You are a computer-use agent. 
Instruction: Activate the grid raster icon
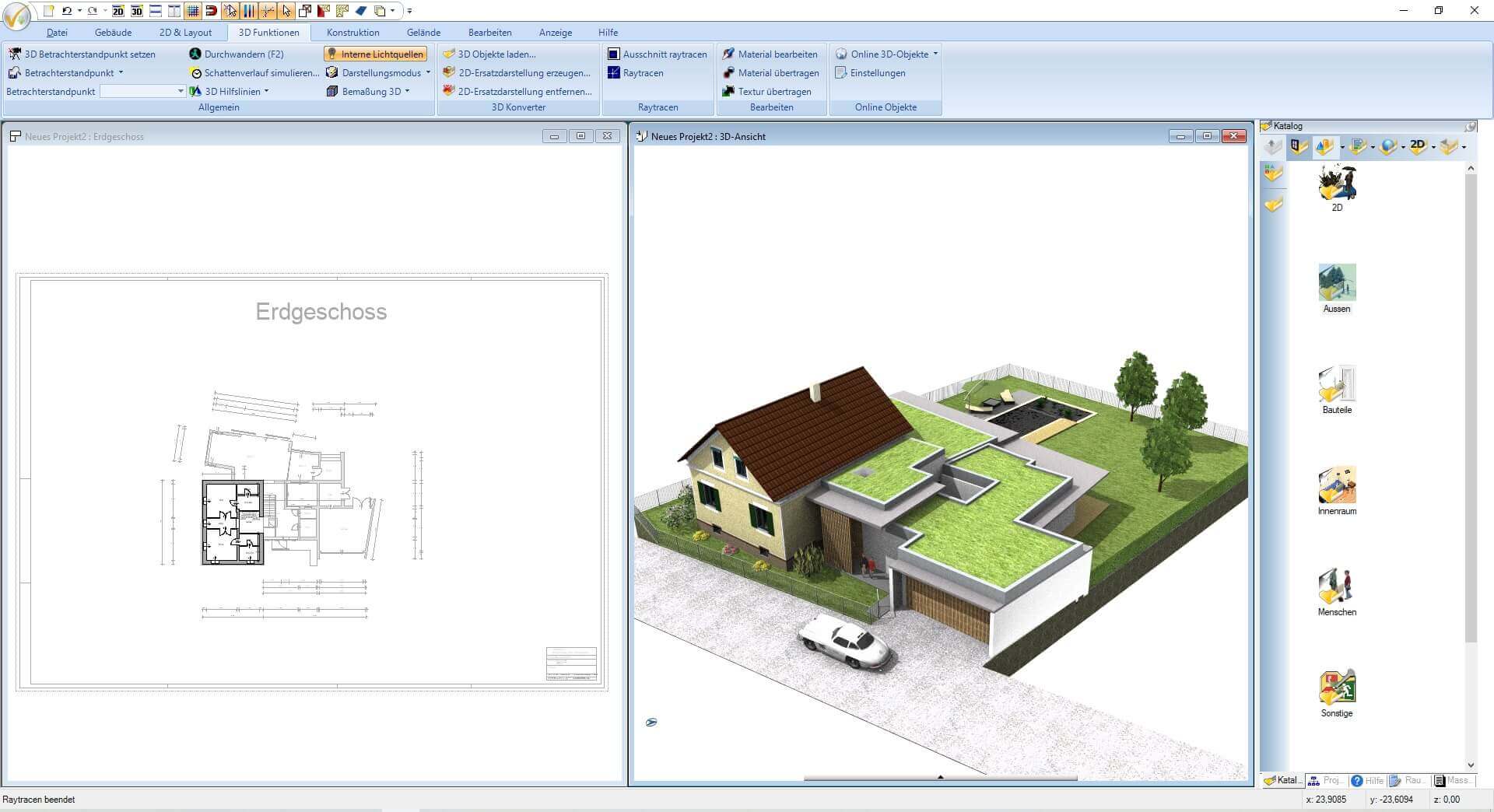(191, 11)
